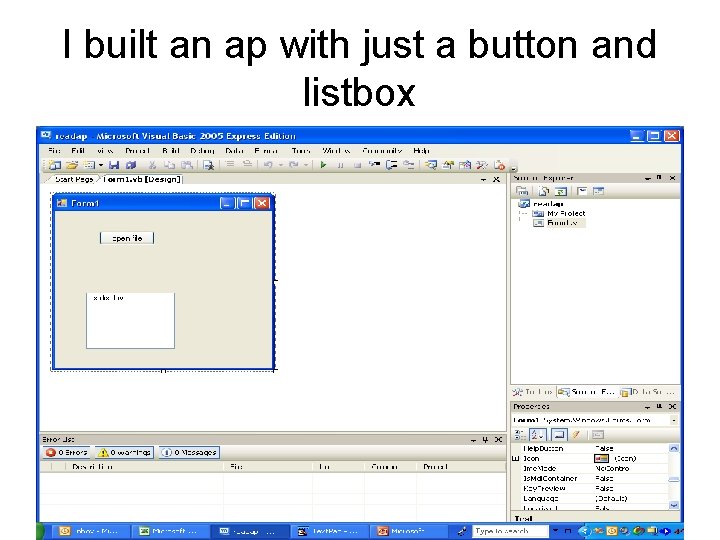
Task: Click Properties grid scrollbar up arrow
Action: click(673, 448)
